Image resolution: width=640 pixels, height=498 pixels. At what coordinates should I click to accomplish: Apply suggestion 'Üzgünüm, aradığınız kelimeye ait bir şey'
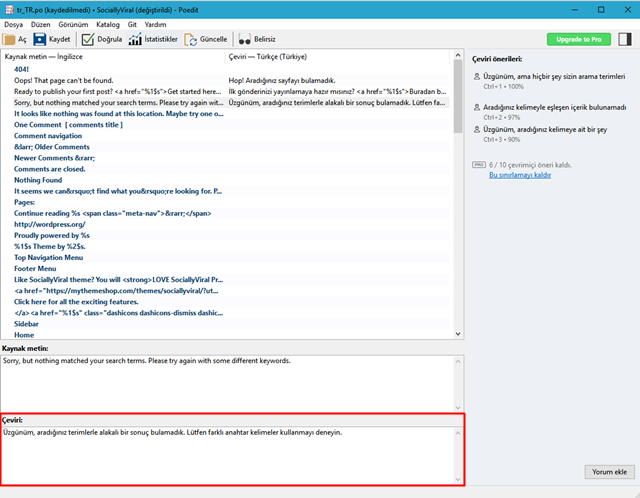coord(545,129)
